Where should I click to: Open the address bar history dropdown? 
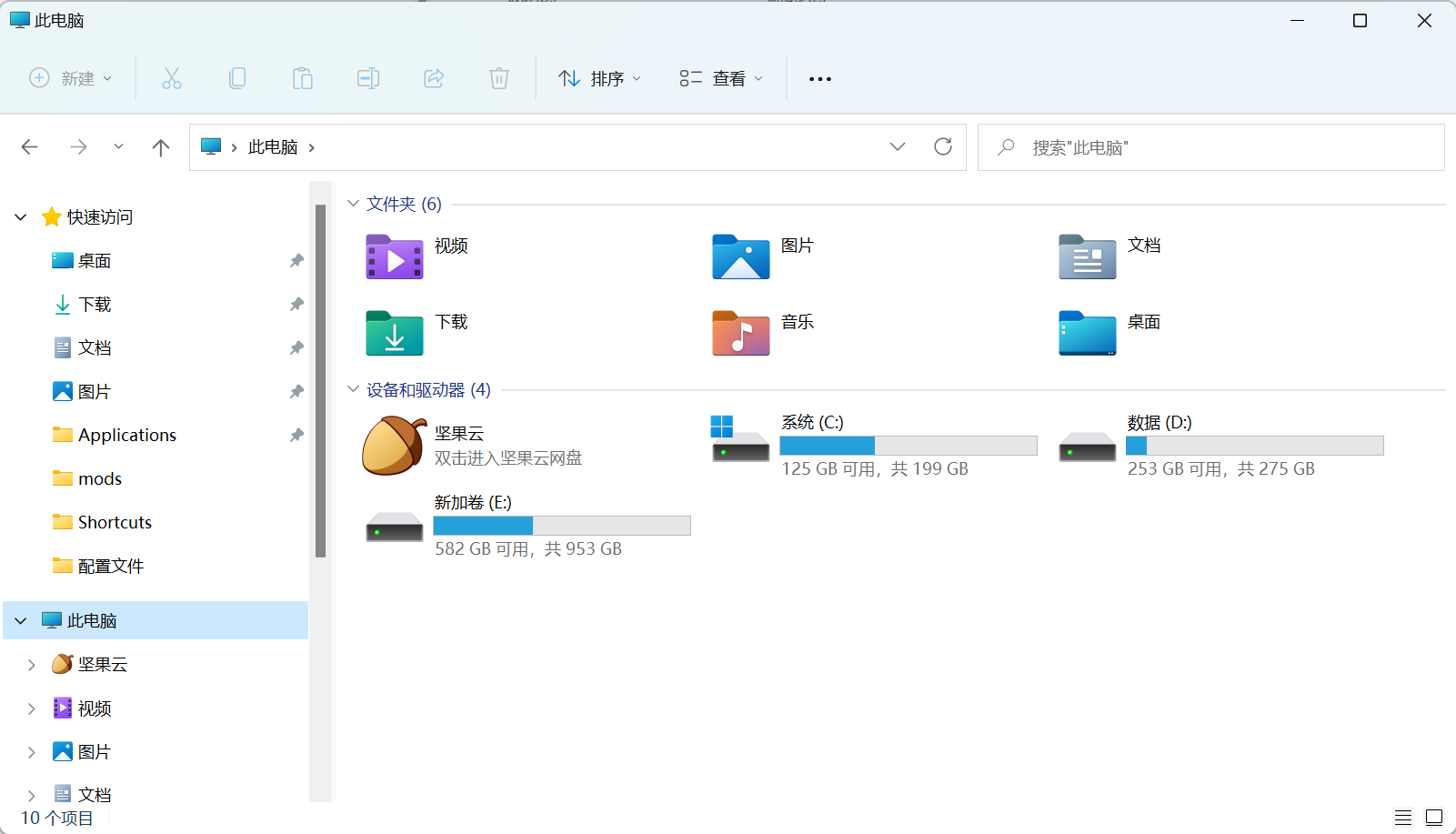(x=898, y=146)
